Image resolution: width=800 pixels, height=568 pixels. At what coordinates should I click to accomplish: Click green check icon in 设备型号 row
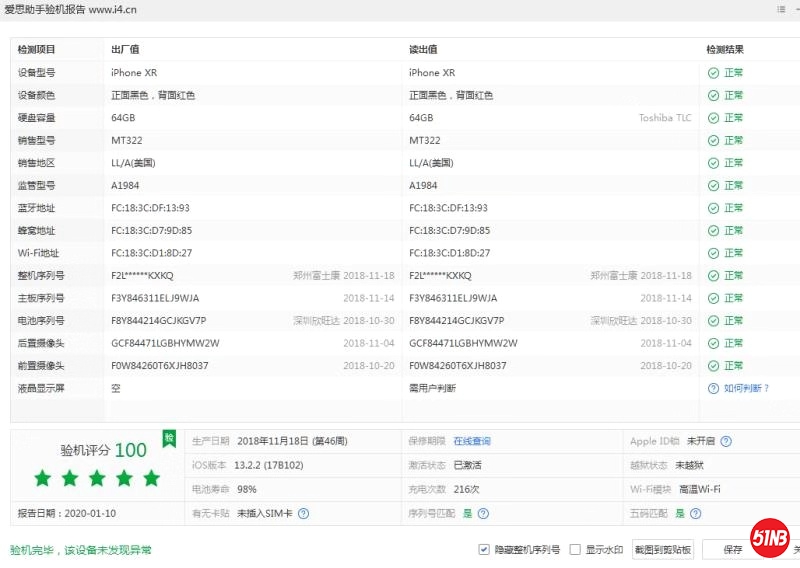[x=713, y=73]
